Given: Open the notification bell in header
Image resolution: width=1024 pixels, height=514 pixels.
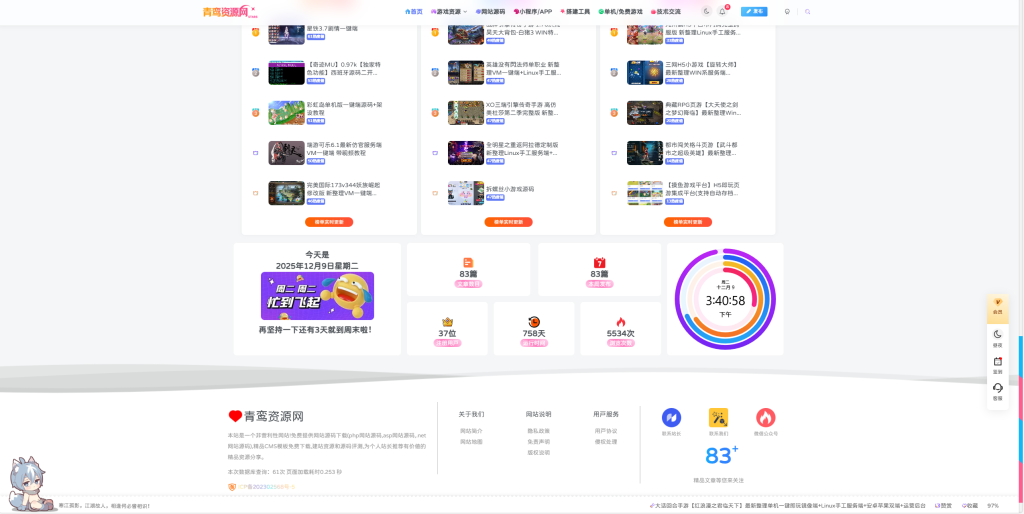Looking at the screenshot, I should coord(722,11).
